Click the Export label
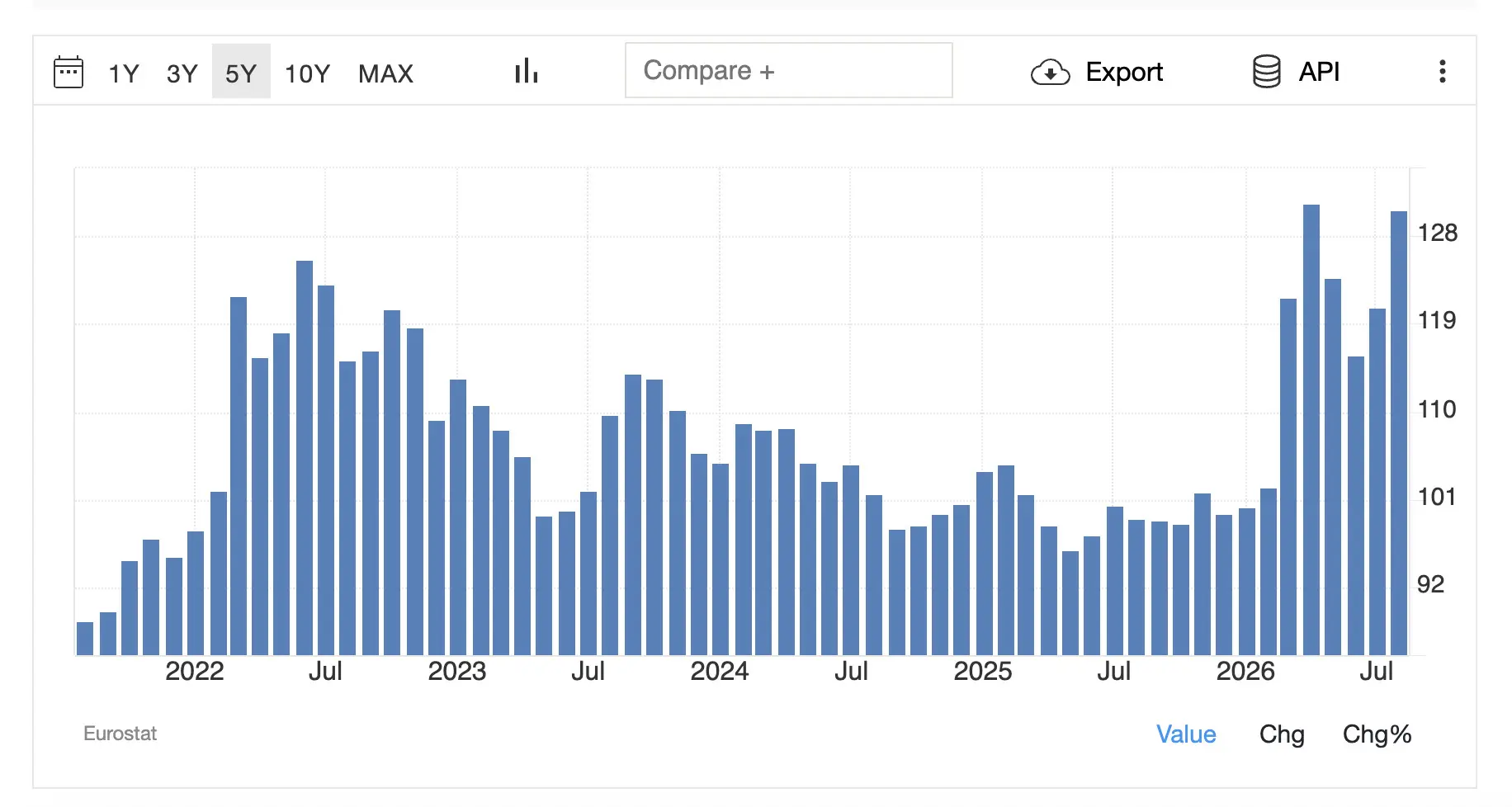 pos(1124,73)
